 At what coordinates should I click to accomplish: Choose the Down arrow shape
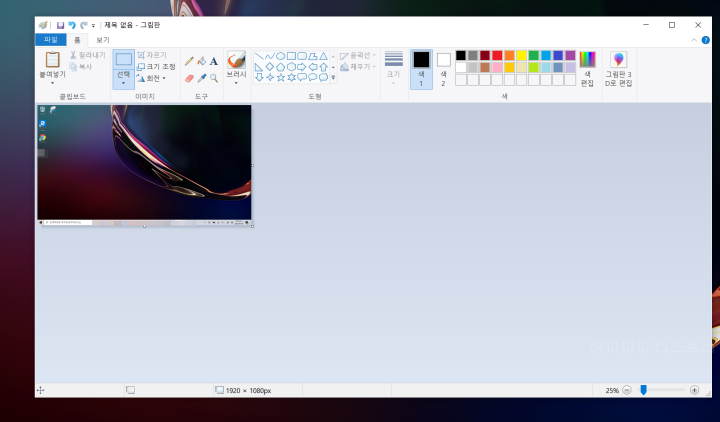click(x=259, y=78)
